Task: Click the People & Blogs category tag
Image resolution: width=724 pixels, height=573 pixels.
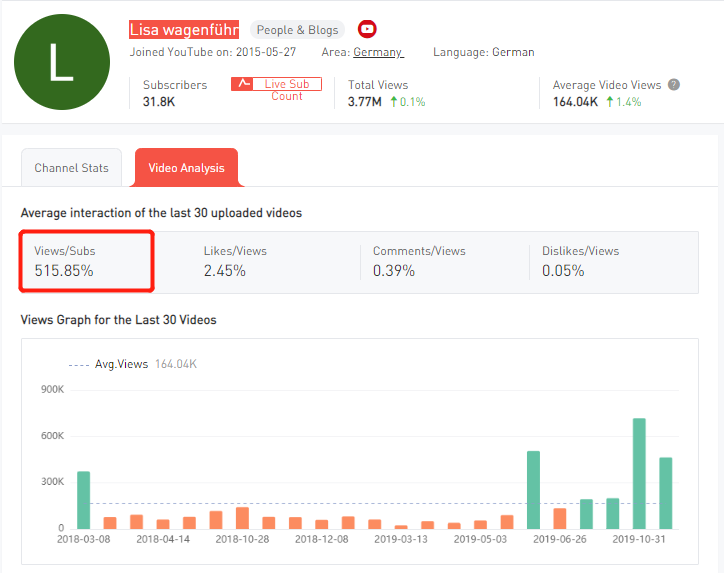Action: point(297,30)
